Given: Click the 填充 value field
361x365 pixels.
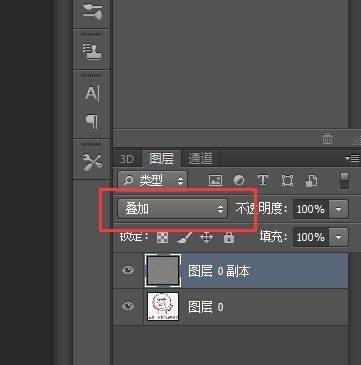Looking at the screenshot, I should pos(311,237).
